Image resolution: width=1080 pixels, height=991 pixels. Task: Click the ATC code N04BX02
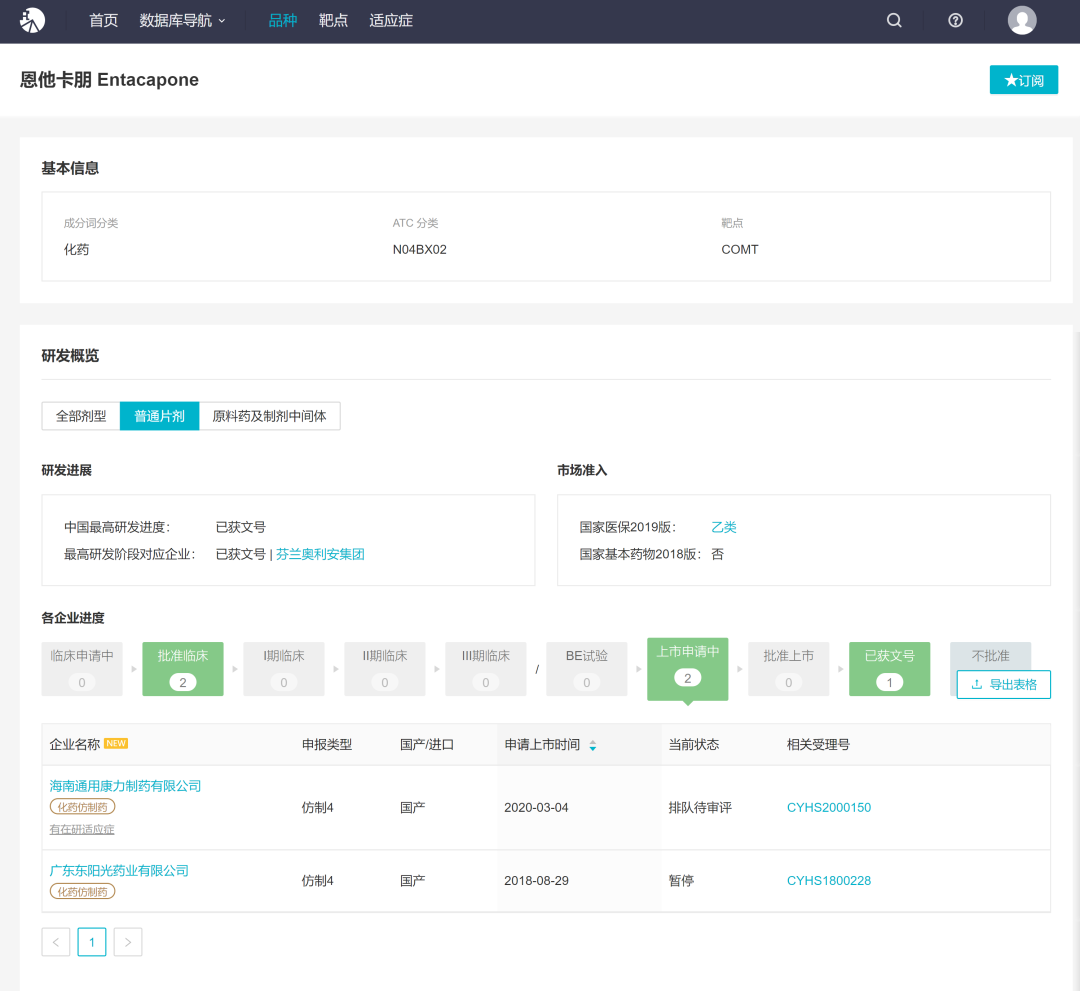pyautogui.click(x=419, y=249)
